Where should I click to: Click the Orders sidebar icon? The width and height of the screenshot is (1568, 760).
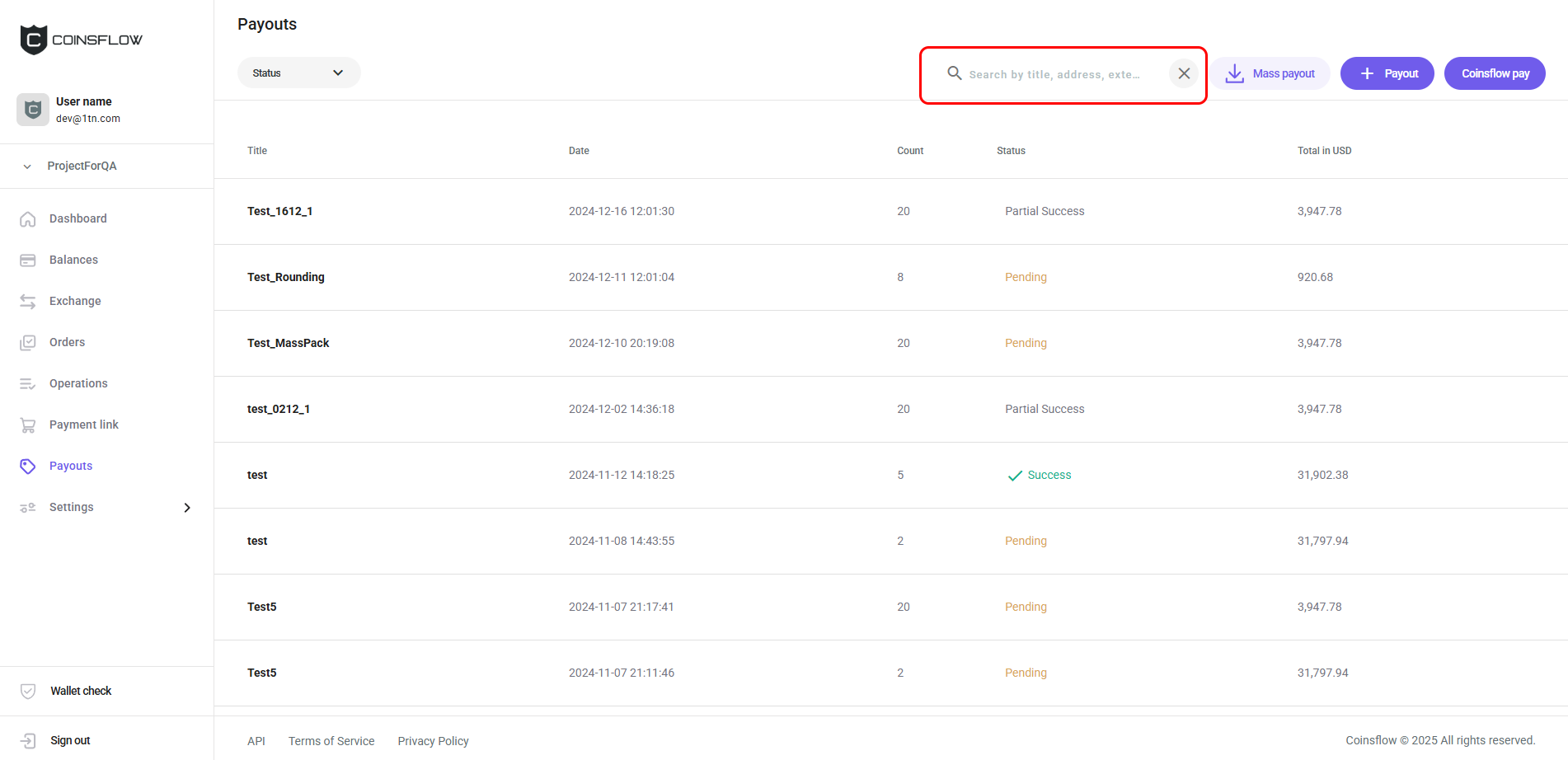coord(28,342)
